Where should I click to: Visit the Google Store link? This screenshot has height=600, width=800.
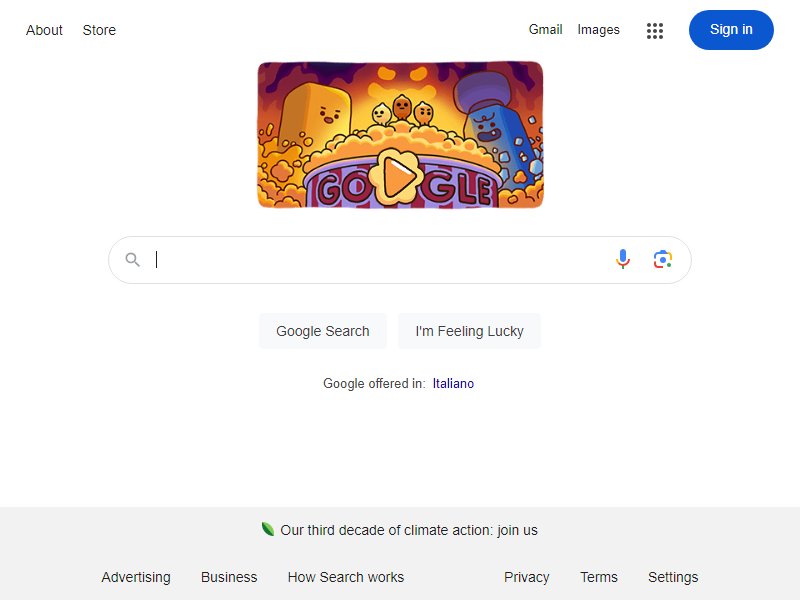[99, 30]
